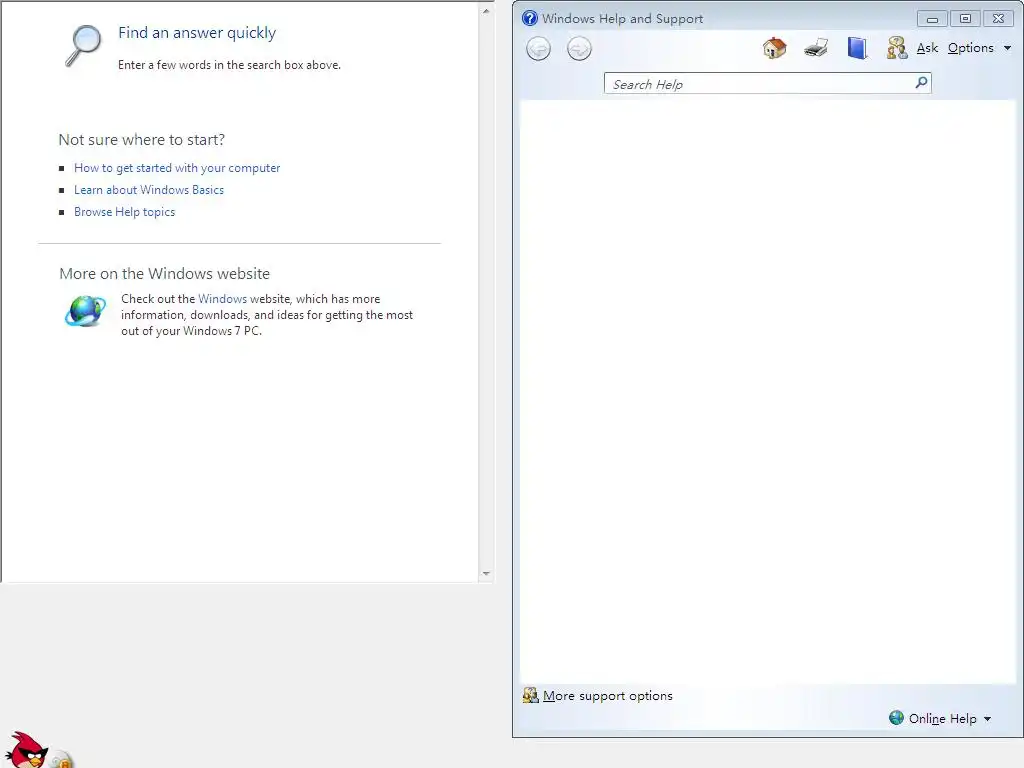Open More support options link
The width and height of the screenshot is (1024, 768).
coord(607,696)
